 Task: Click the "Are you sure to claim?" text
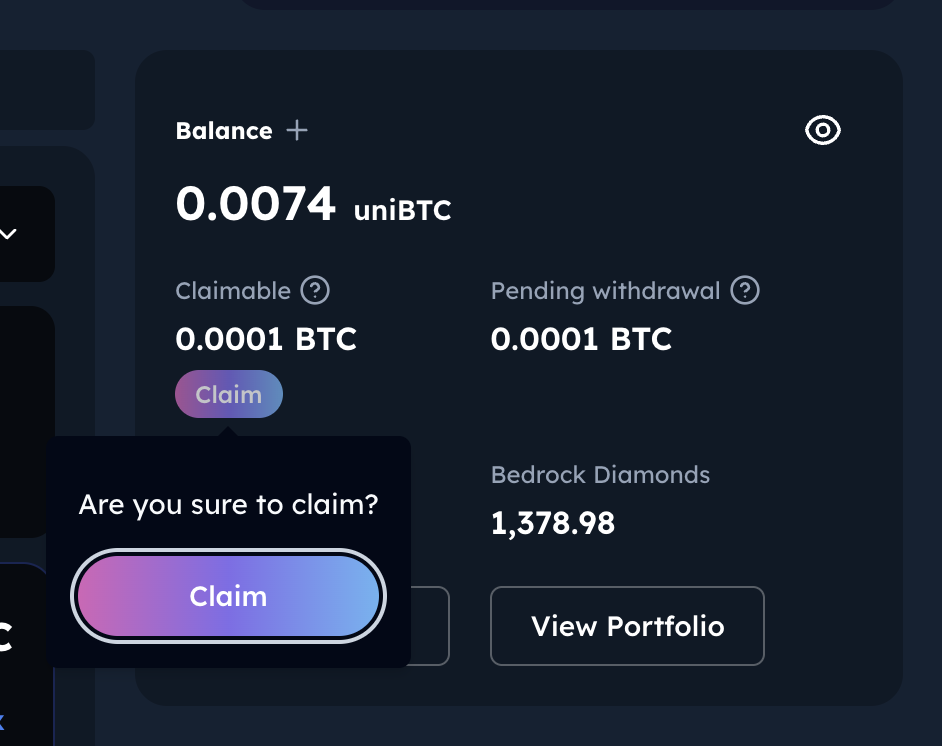tap(228, 504)
